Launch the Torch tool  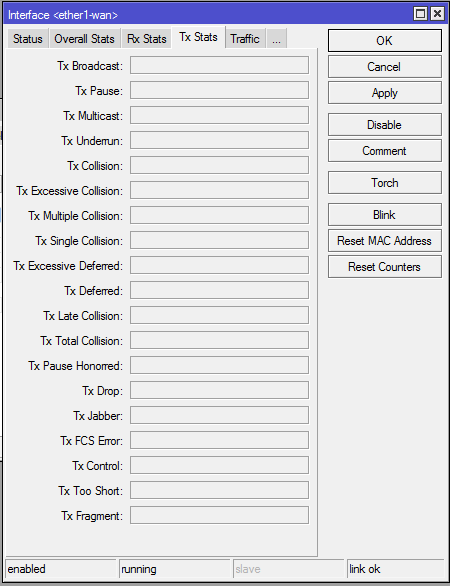(385, 183)
